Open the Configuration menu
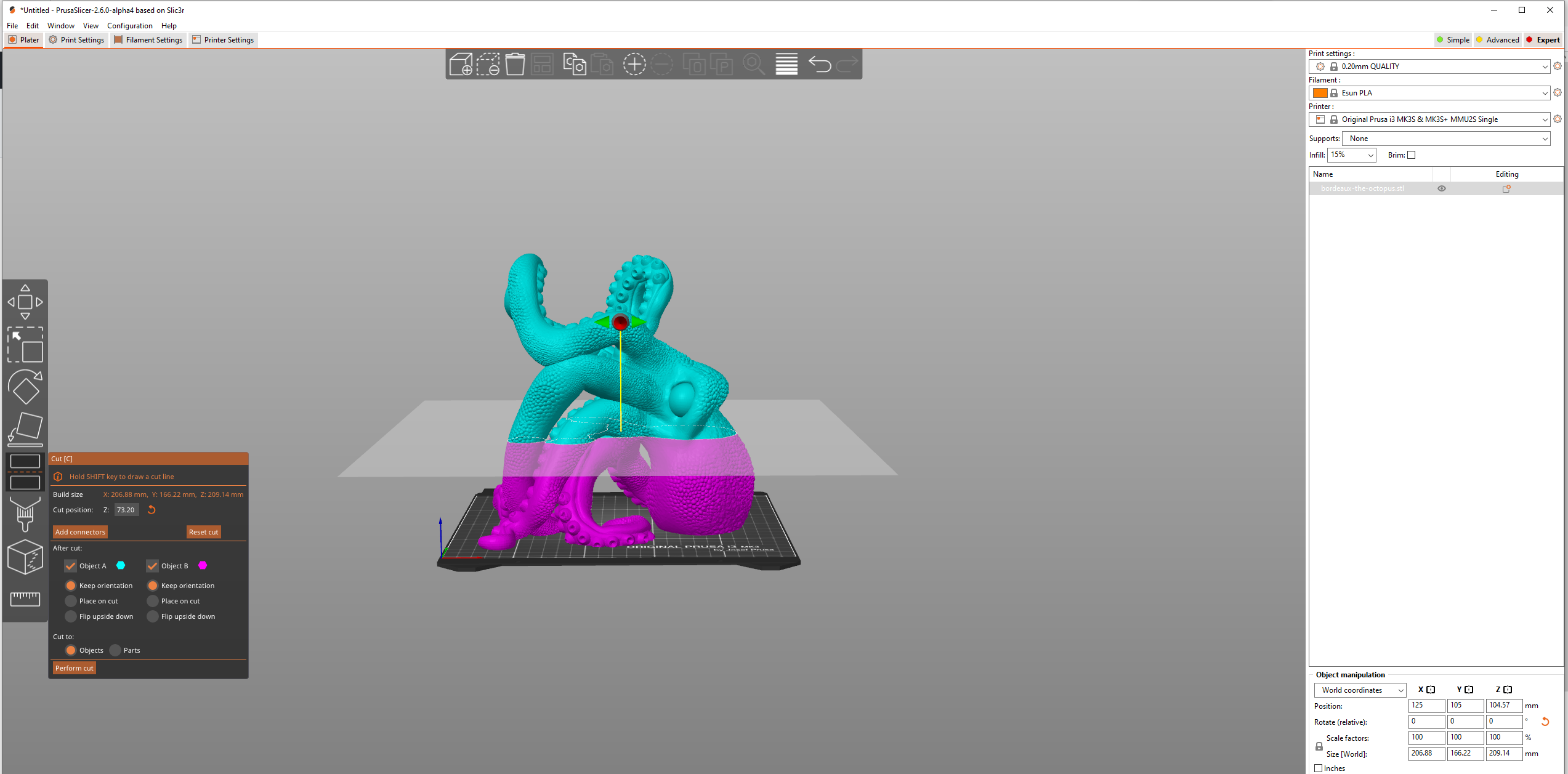The image size is (1568, 774). tap(129, 26)
